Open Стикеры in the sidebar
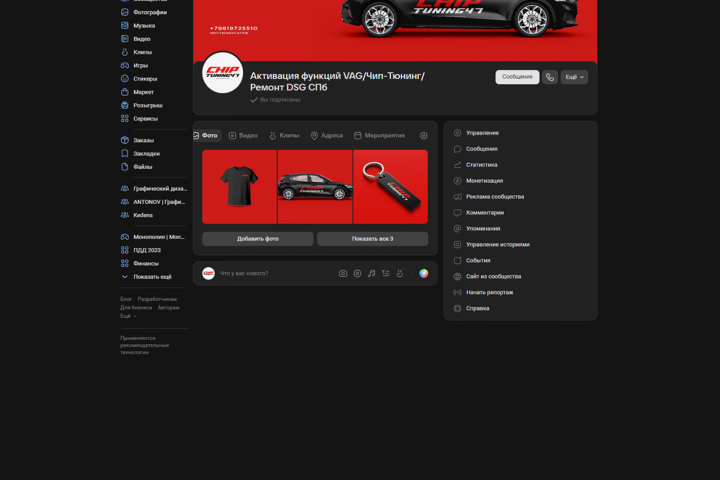Image resolution: width=720 pixels, height=480 pixels. [x=139, y=79]
